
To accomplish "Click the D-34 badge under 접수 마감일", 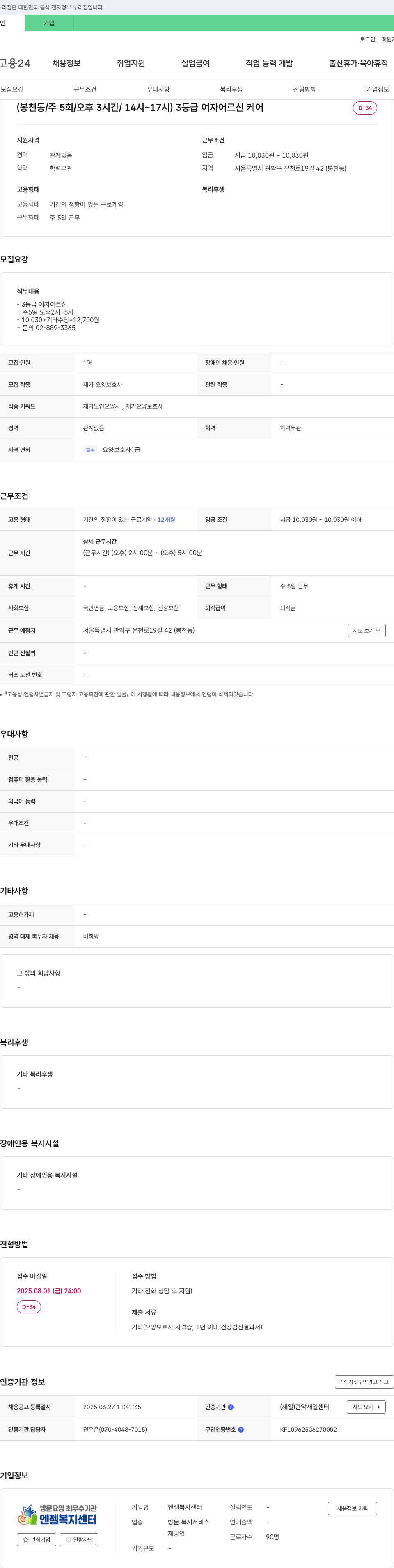I will click(x=29, y=1307).
